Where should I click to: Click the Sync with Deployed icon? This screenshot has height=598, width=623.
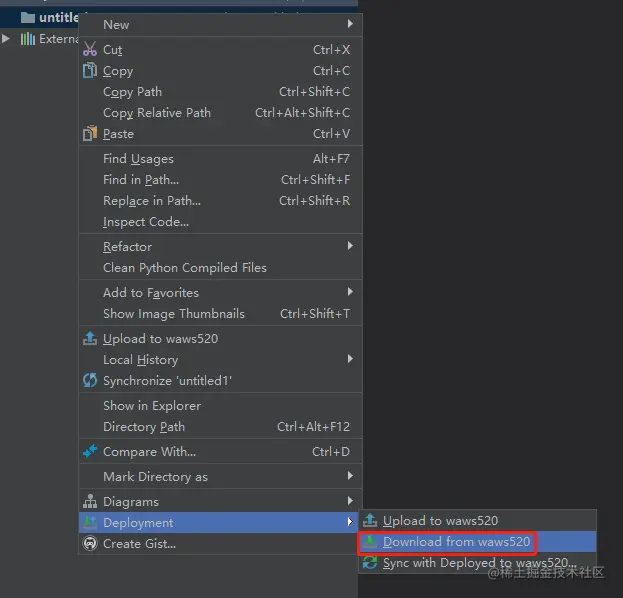click(370, 563)
